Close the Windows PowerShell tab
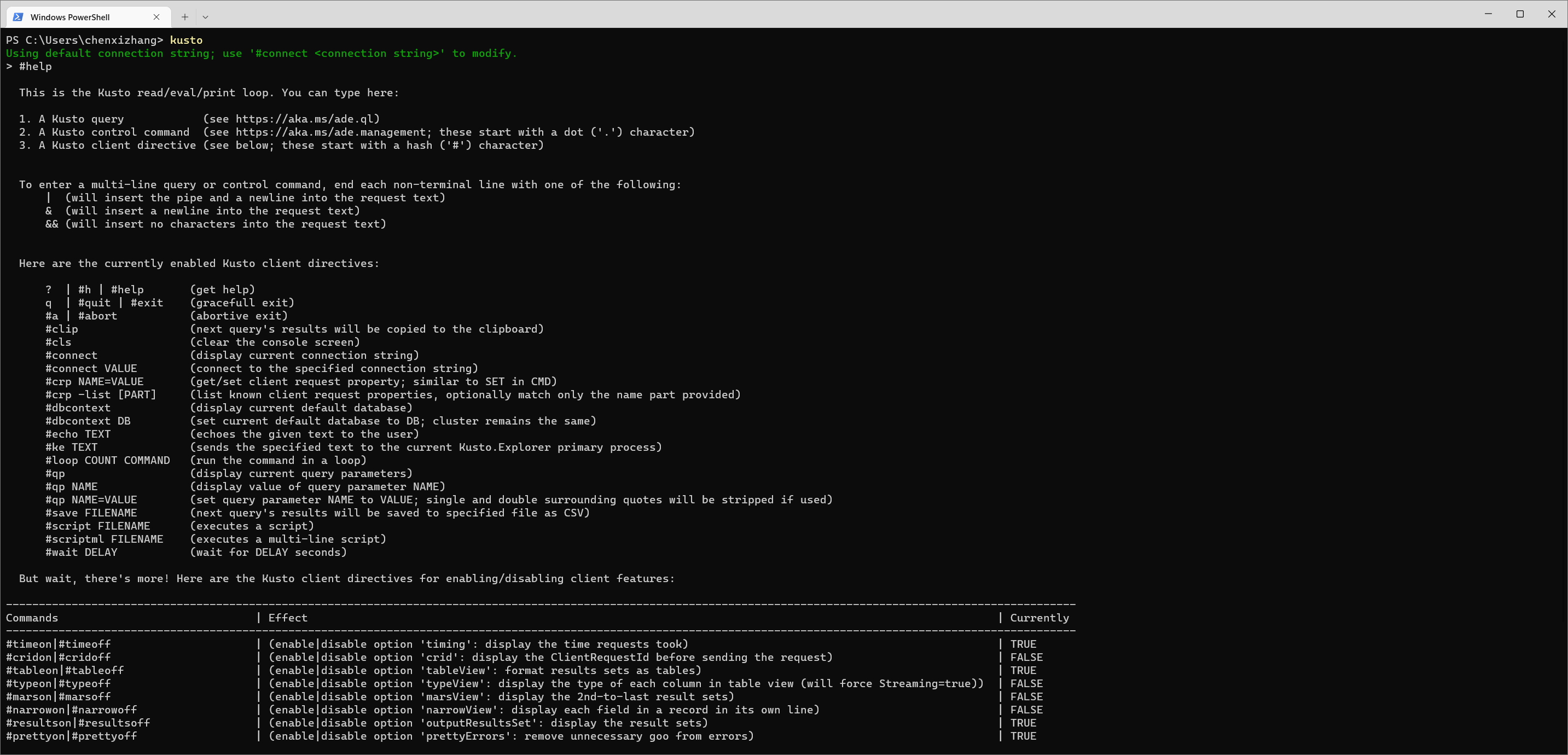 (156, 17)
